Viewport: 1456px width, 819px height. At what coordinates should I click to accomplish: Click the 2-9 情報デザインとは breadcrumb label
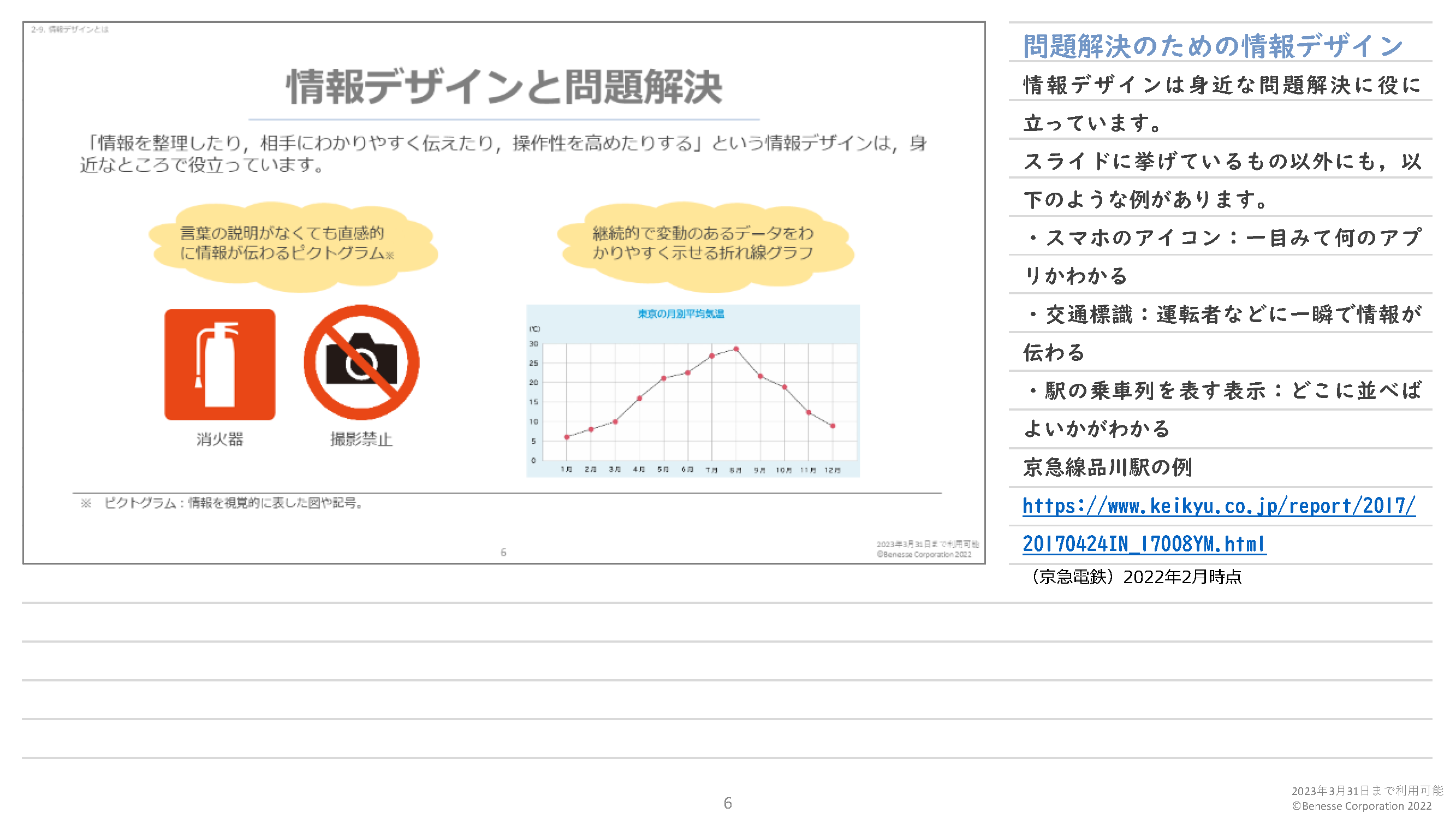pyautogui.click(x=69, y=29)
